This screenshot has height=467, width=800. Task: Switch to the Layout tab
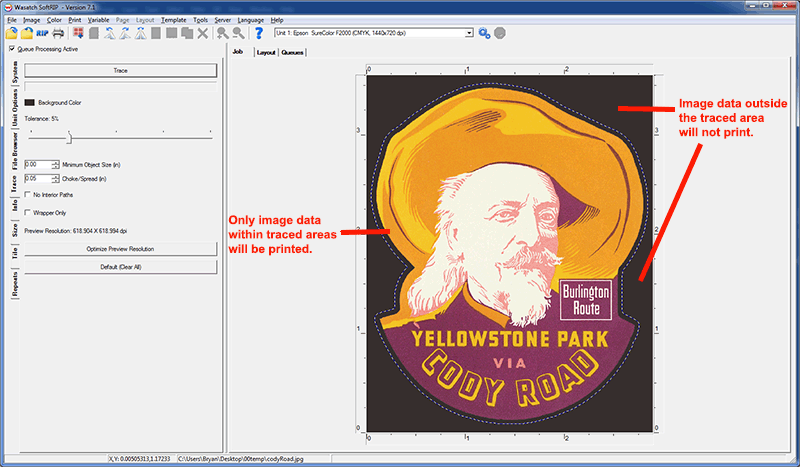(266, 52)
